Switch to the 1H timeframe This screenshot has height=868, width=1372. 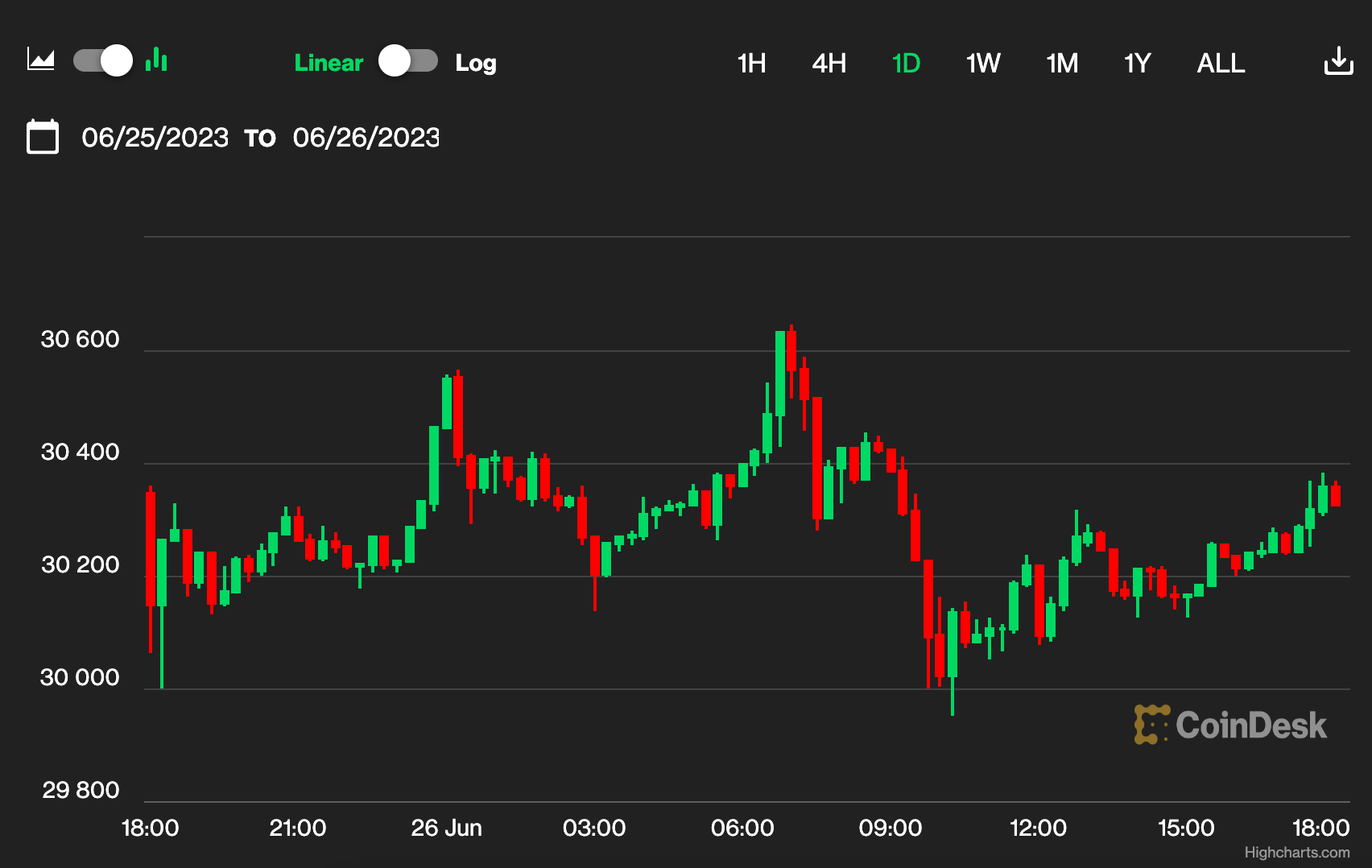[x=751, y=63]
